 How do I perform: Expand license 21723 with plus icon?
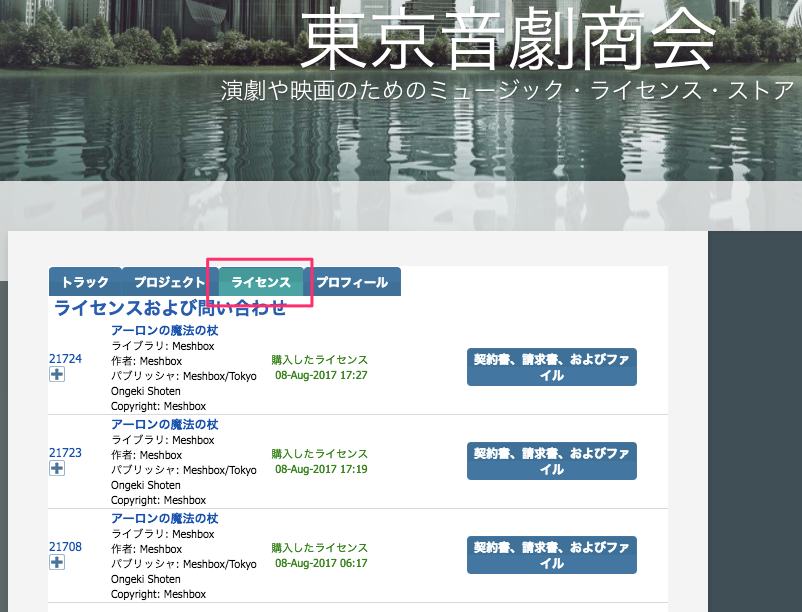tap(57, 468)
